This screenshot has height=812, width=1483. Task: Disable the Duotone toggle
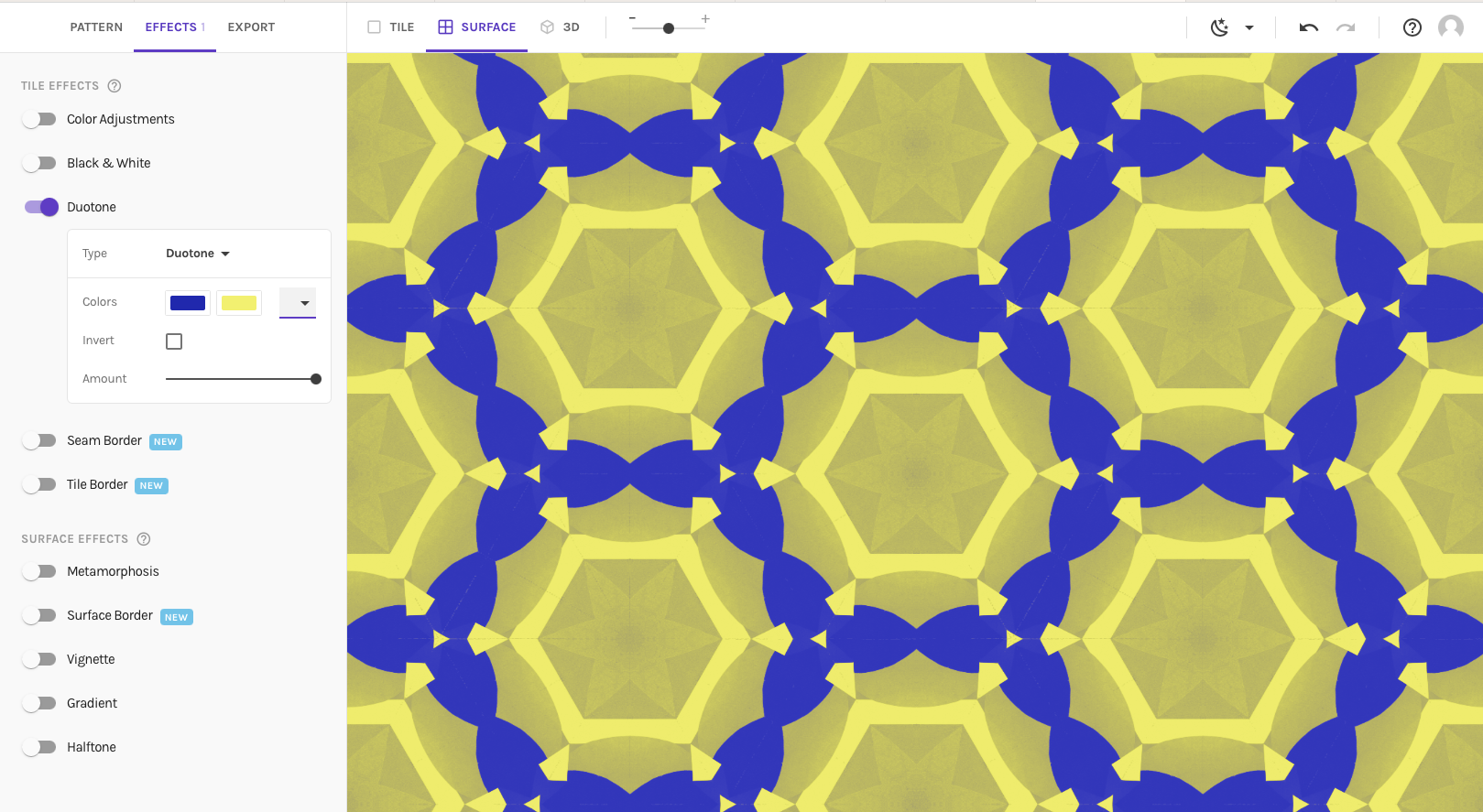(x=41, y=207)
